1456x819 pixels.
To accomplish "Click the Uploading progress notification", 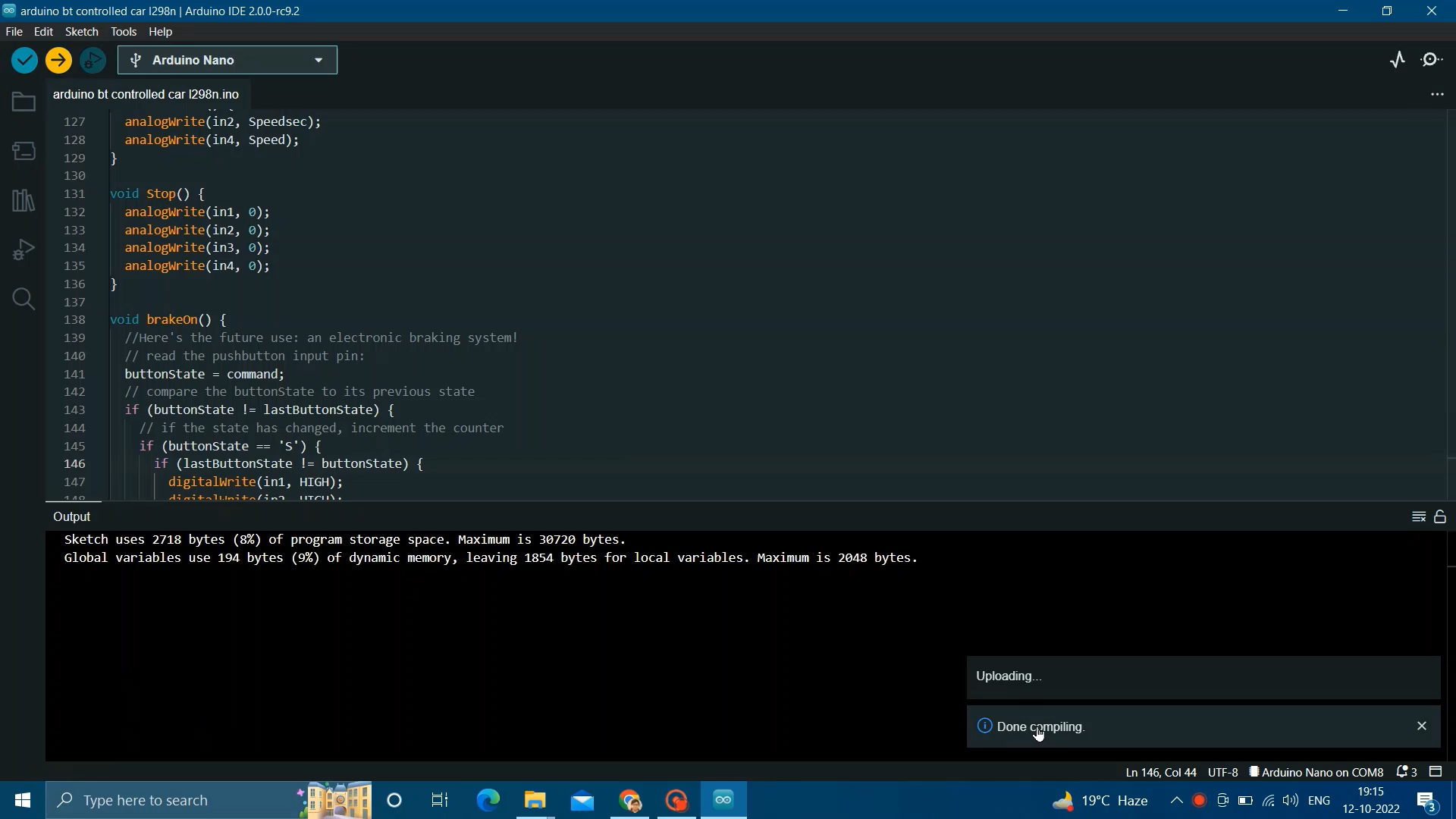I will pyautogui.click(x=1203, y=676).
